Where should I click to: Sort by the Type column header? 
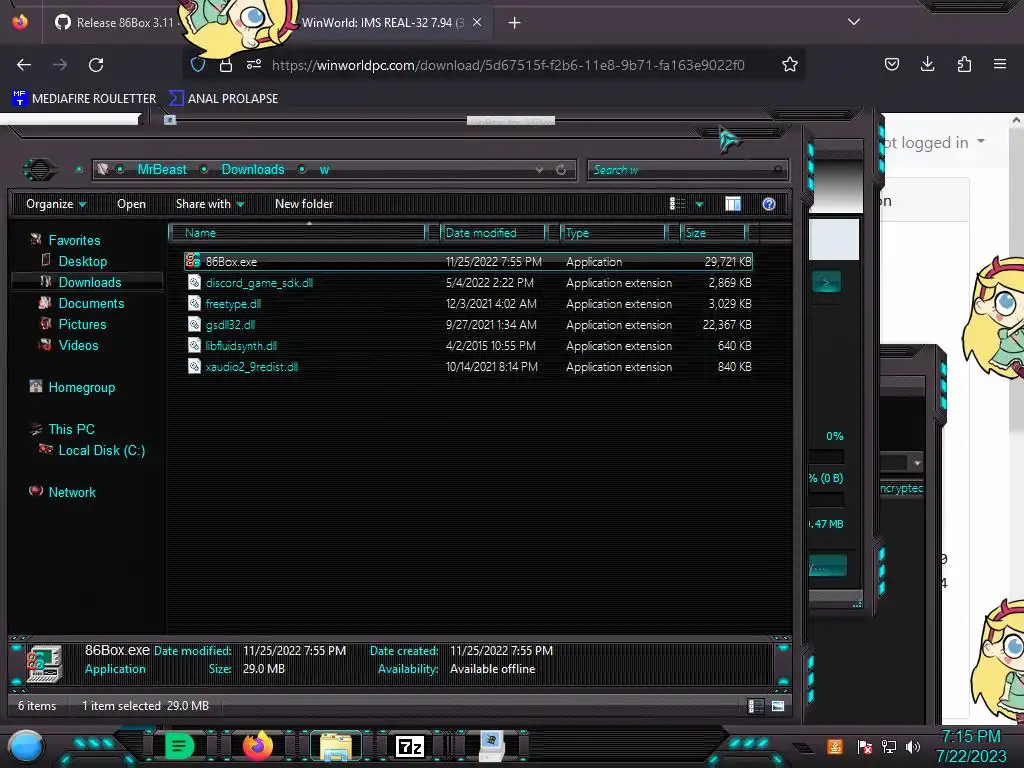click(613, 232)
